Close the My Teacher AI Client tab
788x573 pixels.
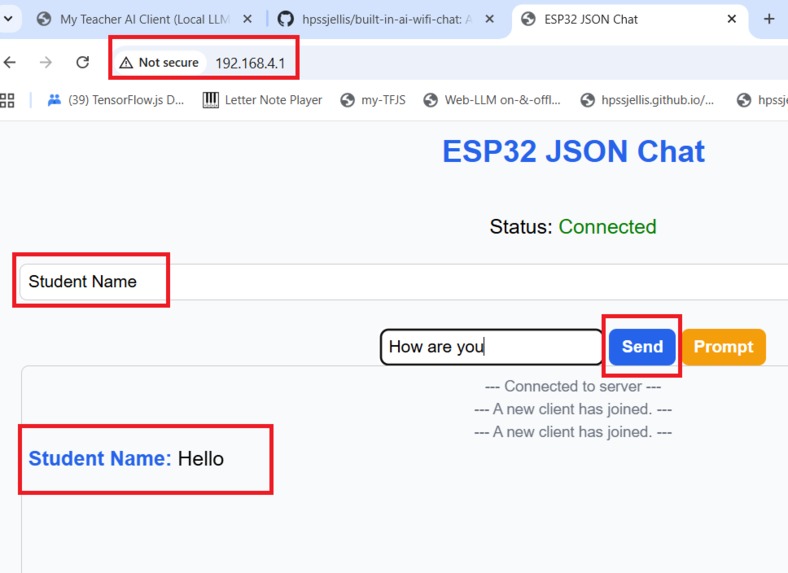[x=247, y=19]
